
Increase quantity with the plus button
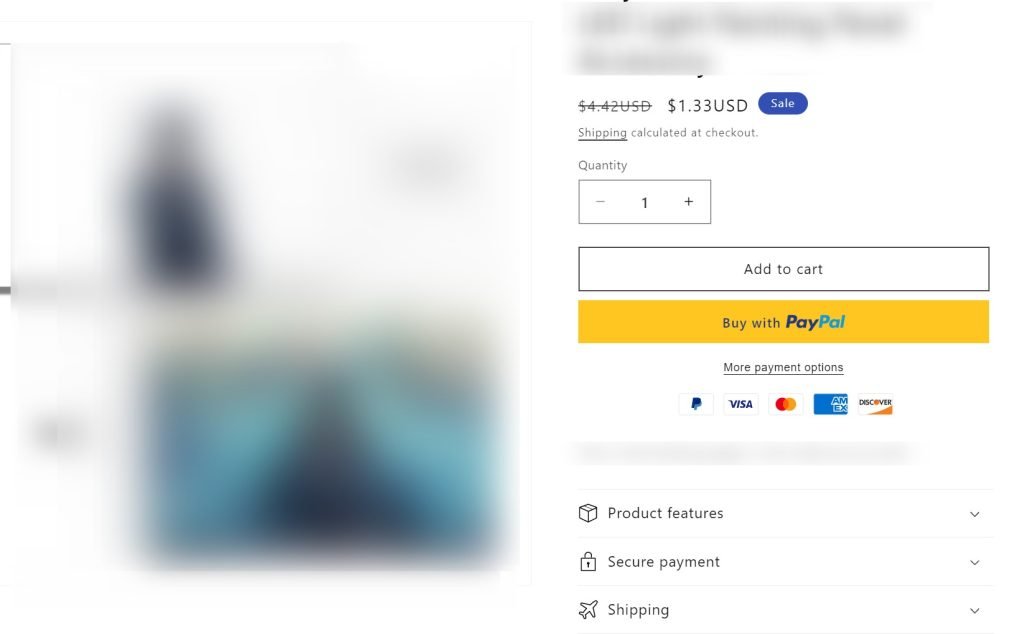[688, 202]
